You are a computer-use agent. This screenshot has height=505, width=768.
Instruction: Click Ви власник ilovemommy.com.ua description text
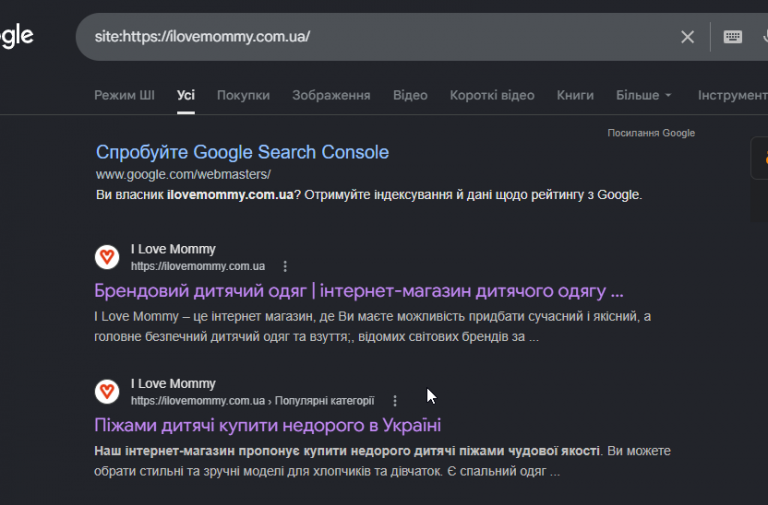(369, 195)
